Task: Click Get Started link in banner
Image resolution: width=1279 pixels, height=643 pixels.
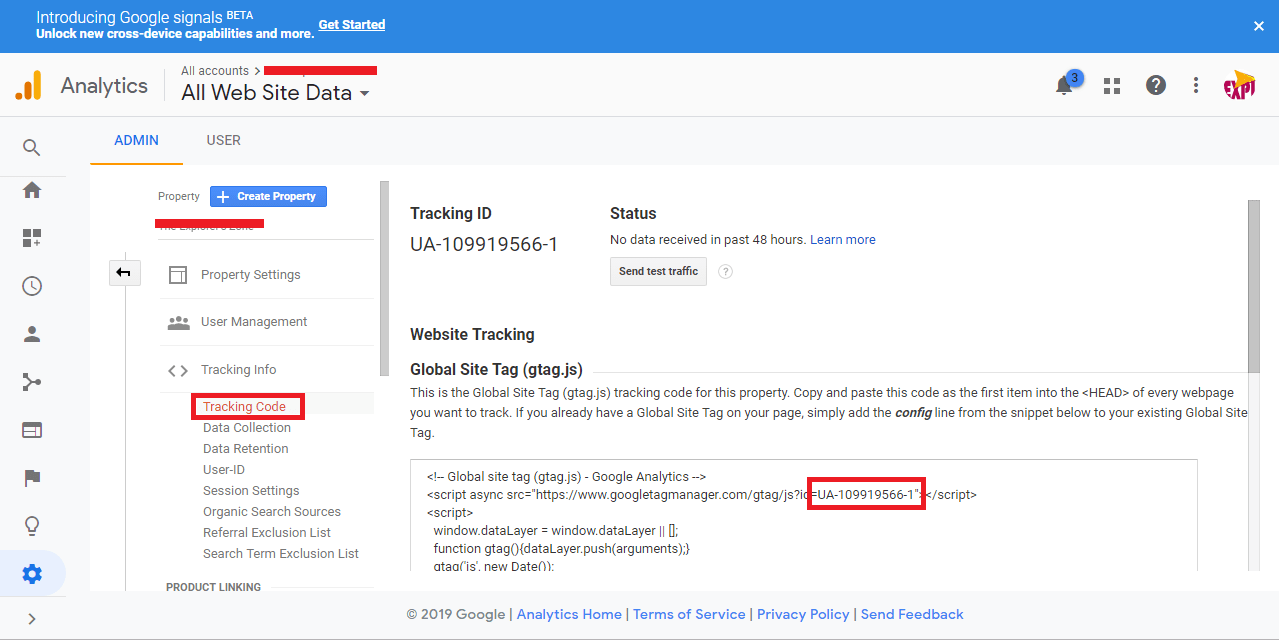Action: click(x=352, y=24)
